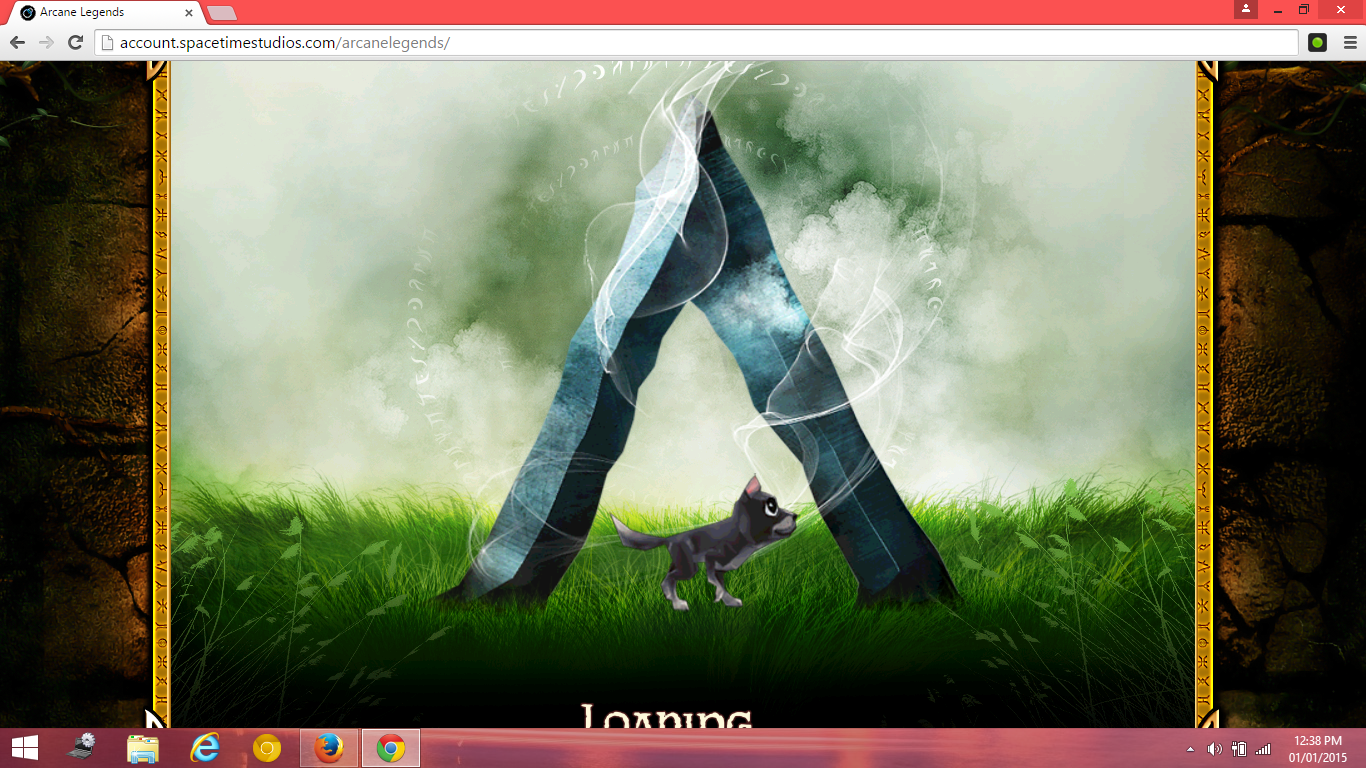Open File Explorer from the taskbar
The width and height of the screenshot is (1366, 768).
tap(143, 748)
